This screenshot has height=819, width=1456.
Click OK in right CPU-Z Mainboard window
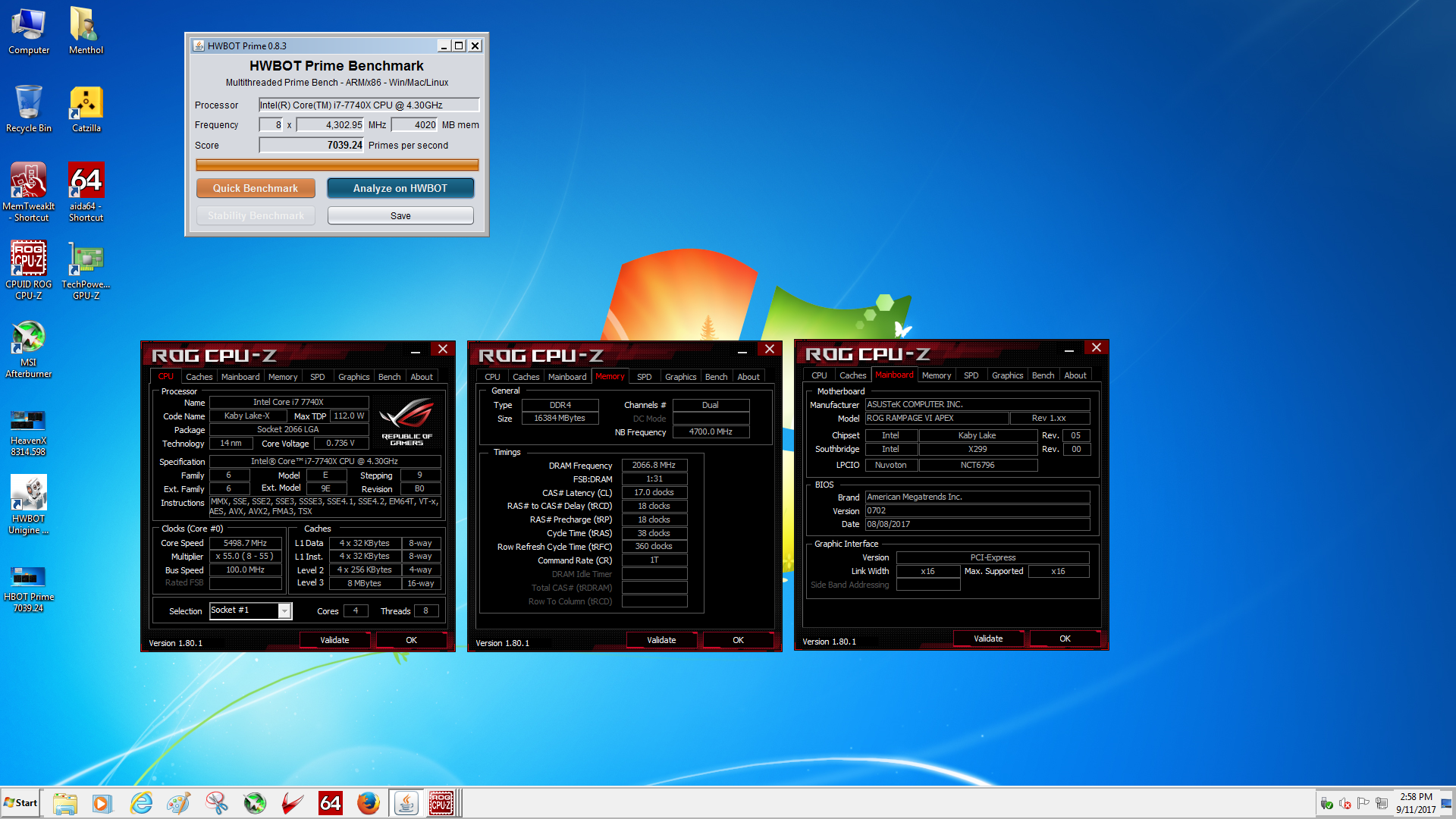point(1065,639)
